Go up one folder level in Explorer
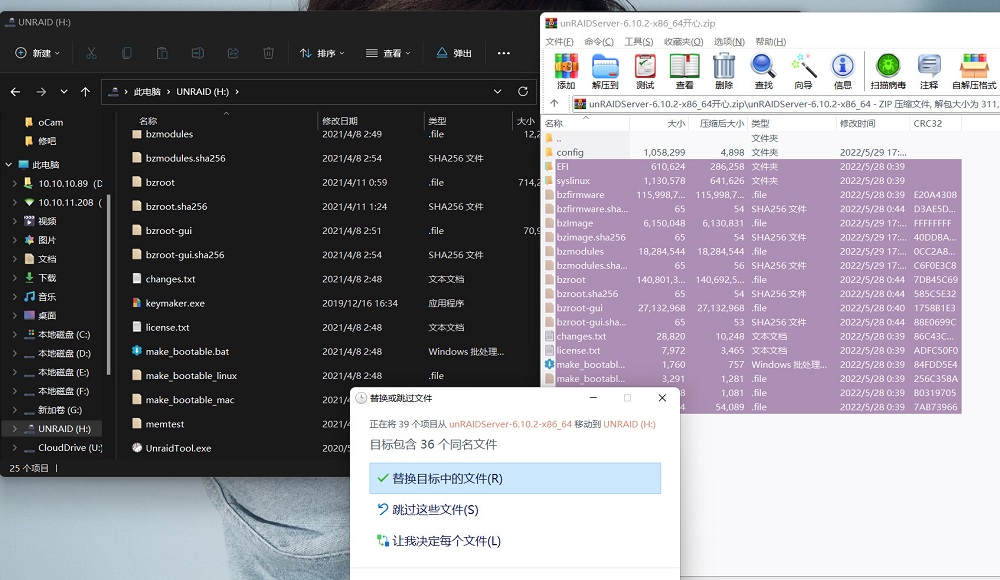 tap(85, 92)
